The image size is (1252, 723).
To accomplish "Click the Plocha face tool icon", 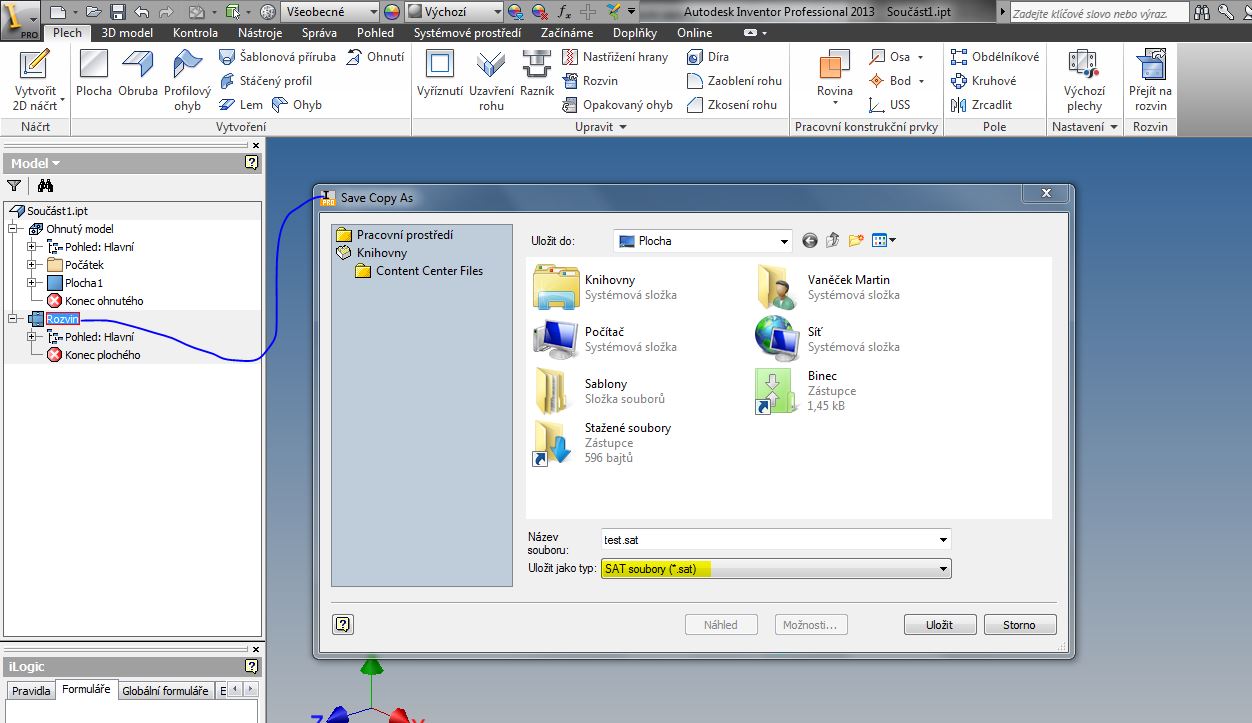I will 94,66.
